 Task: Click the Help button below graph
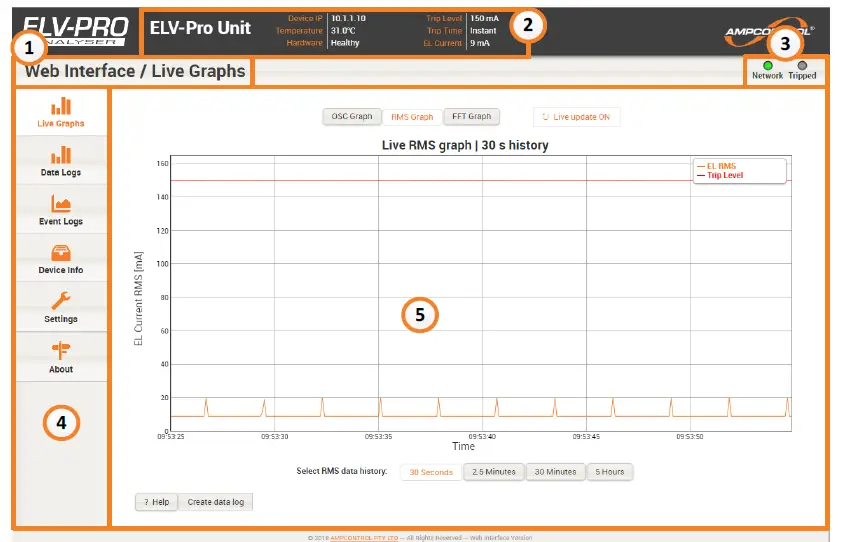coord(157,502)
